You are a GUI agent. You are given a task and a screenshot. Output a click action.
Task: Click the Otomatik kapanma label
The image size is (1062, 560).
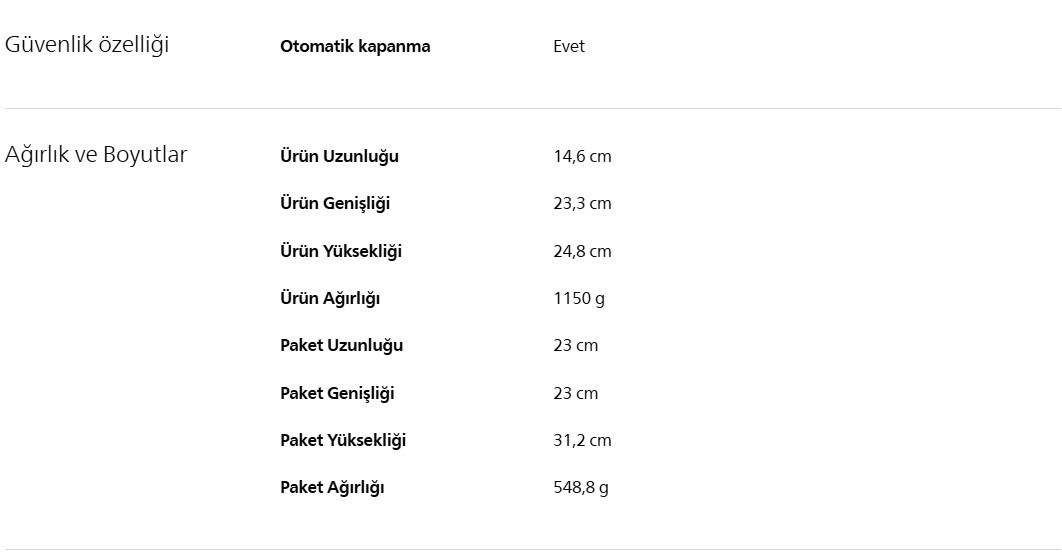click(355, 46)
